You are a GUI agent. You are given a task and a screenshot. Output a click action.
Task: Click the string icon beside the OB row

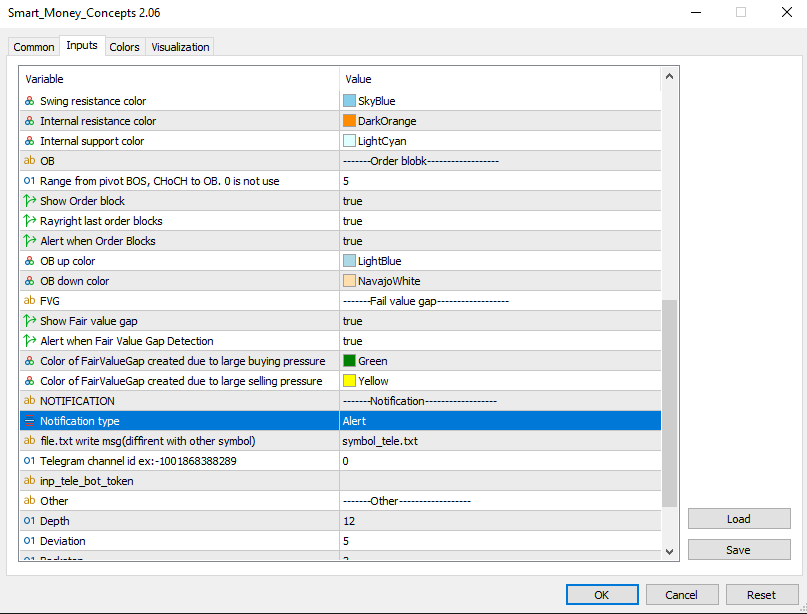point(29,161)
